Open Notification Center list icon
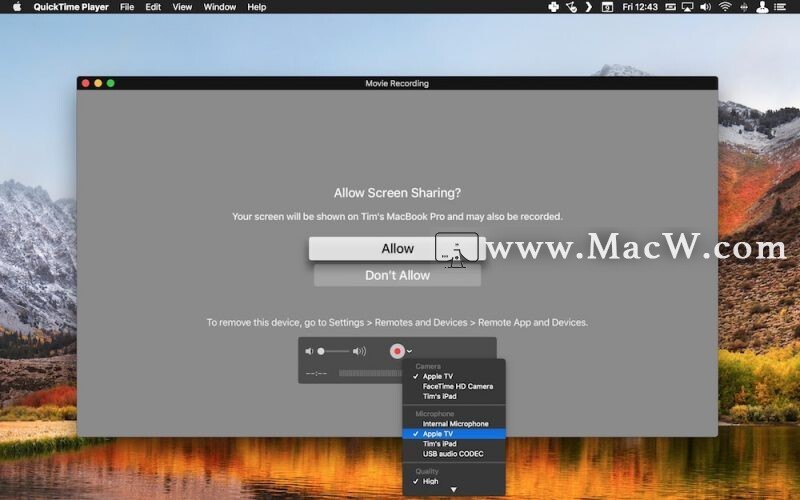Viewport: 800px width, 500px height. point(780,7)
